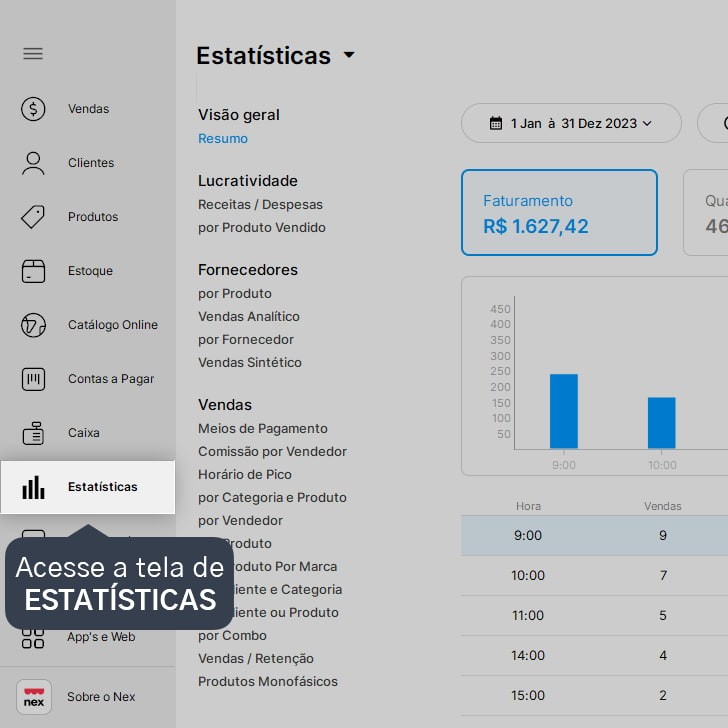
Task: Open Caixa in sidebar
Action: pyautogui.click(x=84, y=433)
